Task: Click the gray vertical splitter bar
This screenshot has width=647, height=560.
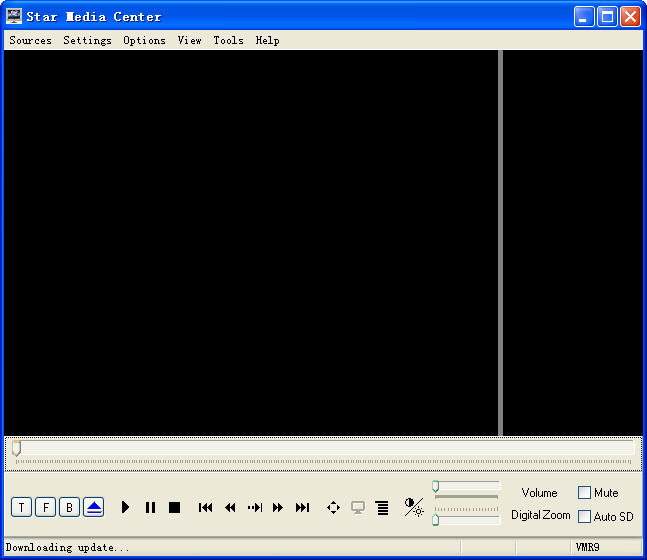Action: point(501,243)
